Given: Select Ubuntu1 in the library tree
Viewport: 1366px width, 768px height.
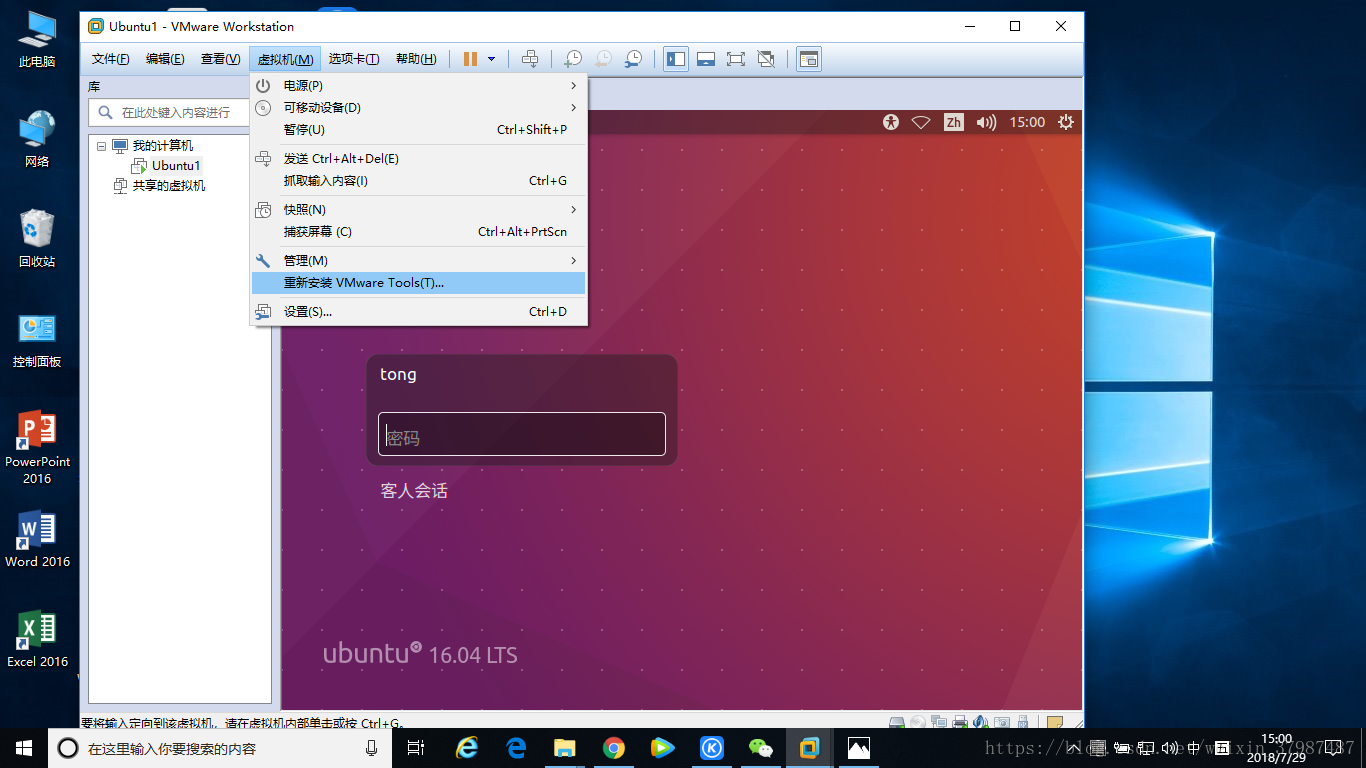Looking at the screenshot, I should click(x=176, y=166).
